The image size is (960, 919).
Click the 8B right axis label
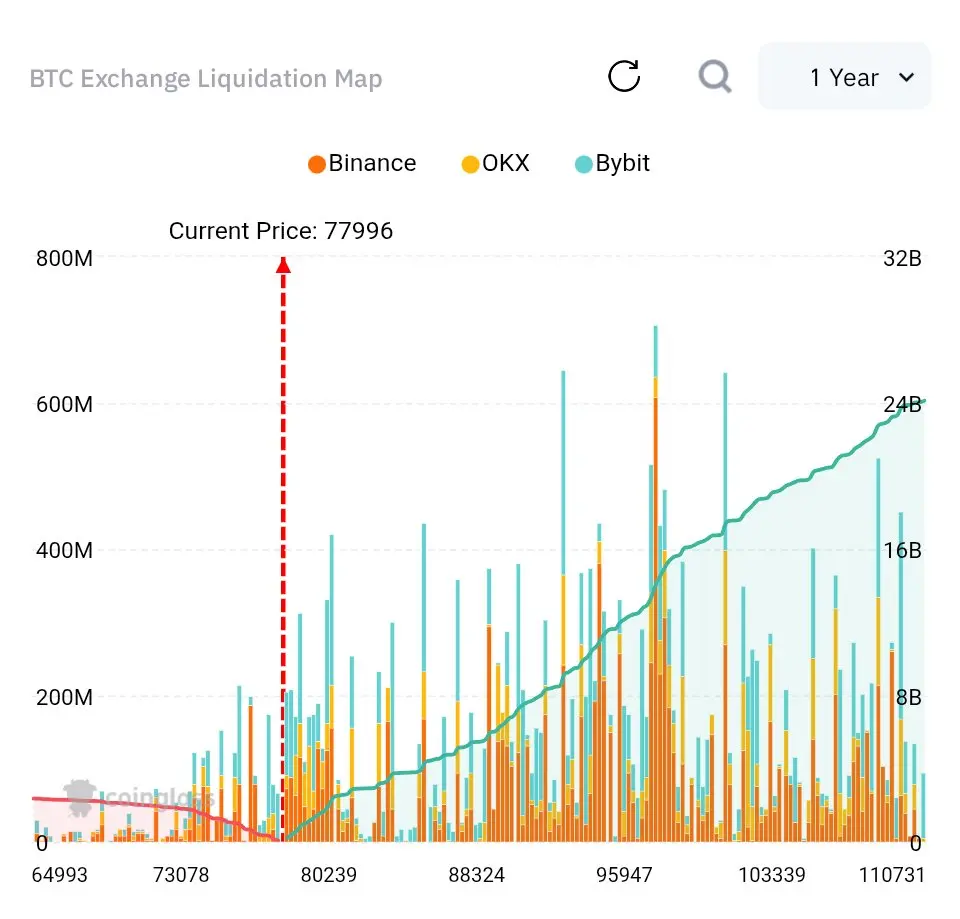909,697
